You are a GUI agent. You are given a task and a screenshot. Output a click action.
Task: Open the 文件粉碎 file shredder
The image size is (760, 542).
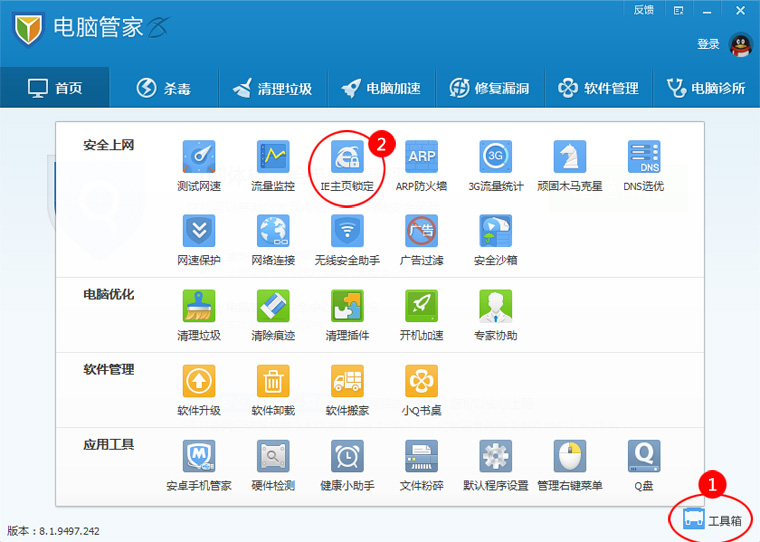coord(421,457)
